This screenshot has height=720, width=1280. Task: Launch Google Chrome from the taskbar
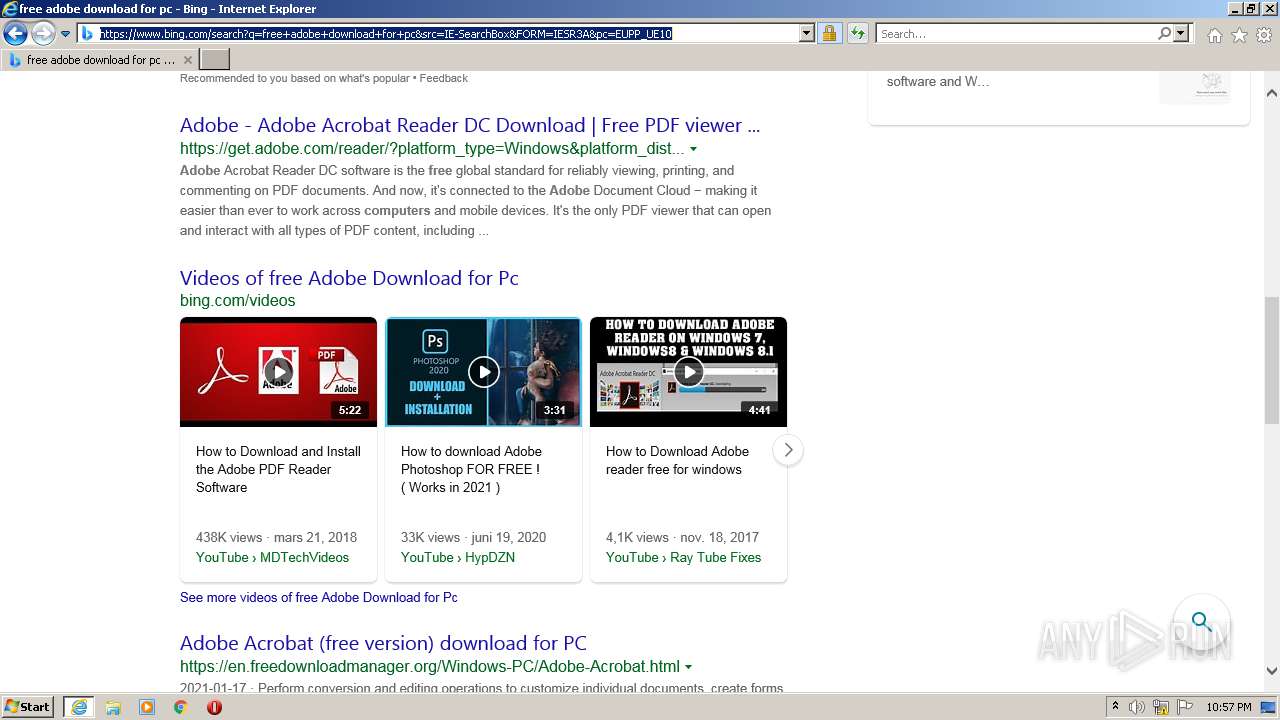180,707
